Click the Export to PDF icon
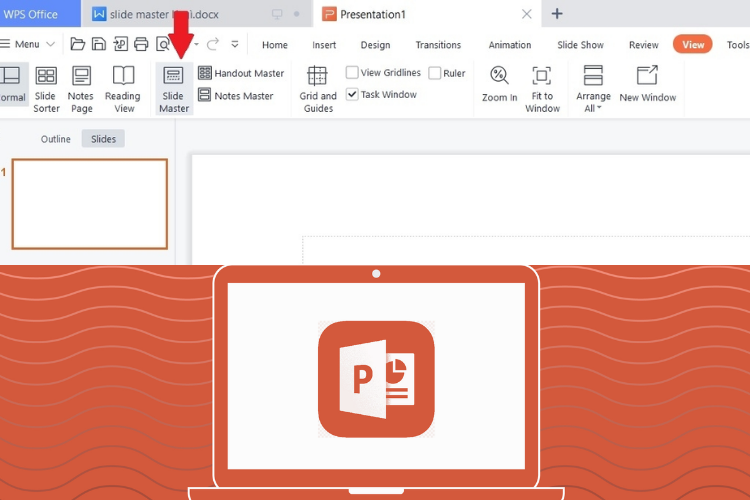This screenshot has width=750, height=500. click(120, 44)
